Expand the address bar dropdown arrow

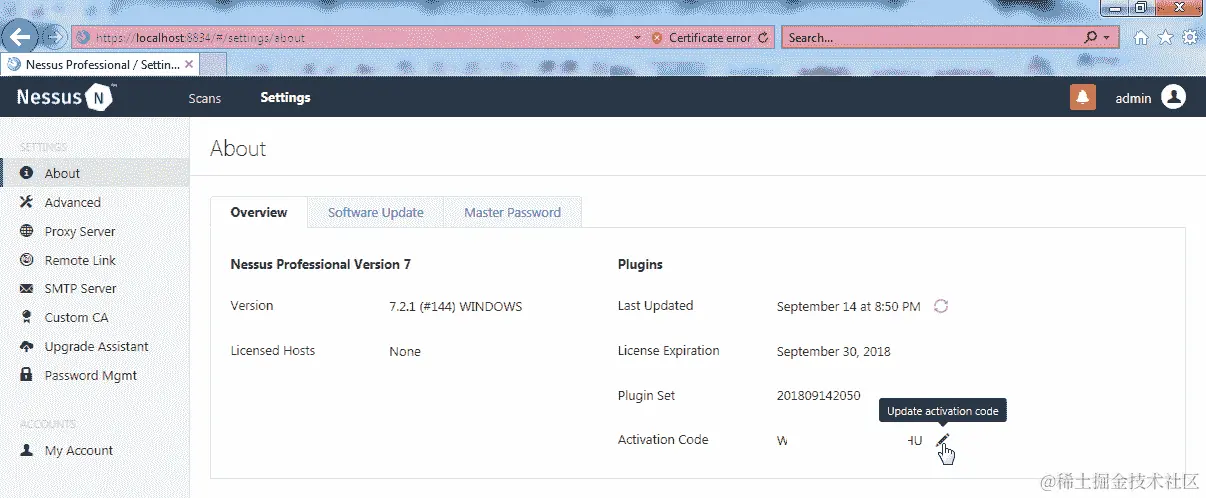pos(638,38)
